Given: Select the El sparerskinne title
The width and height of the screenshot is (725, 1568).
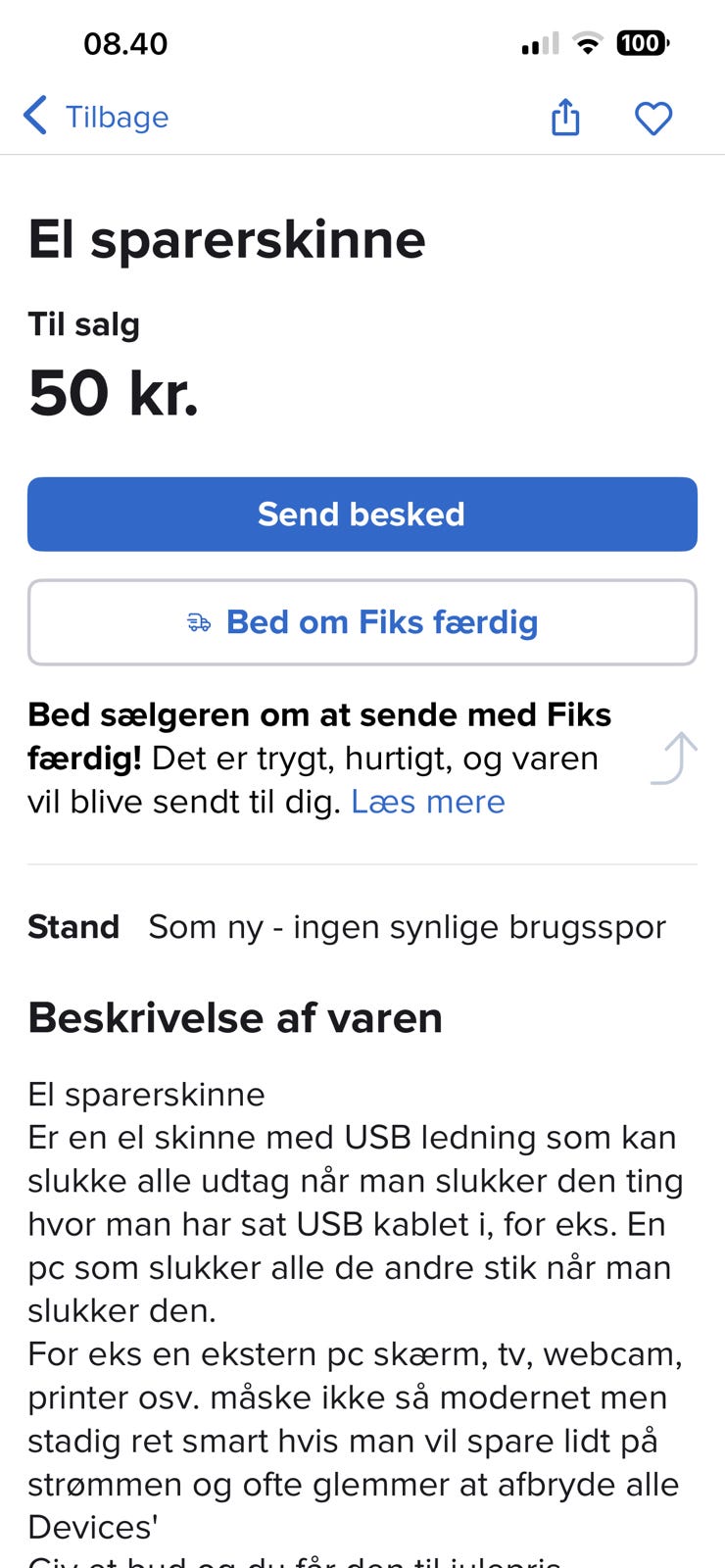Looking at the screenshot, I should [x=226, y=240].
